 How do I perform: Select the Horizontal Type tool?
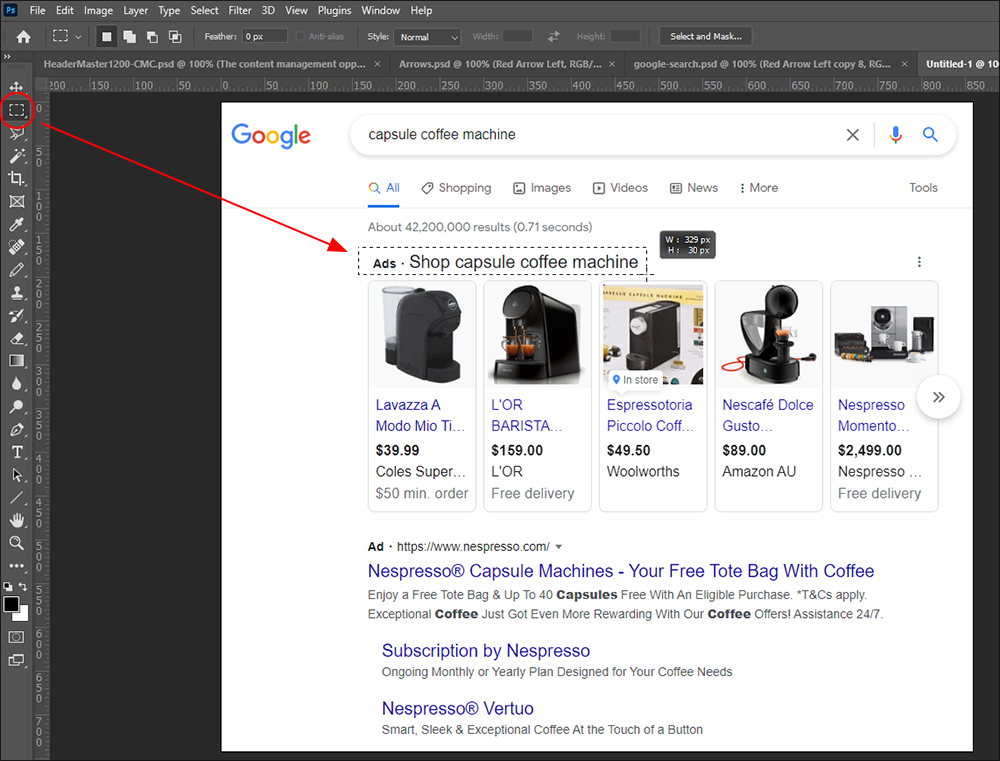tap(17, 452)
